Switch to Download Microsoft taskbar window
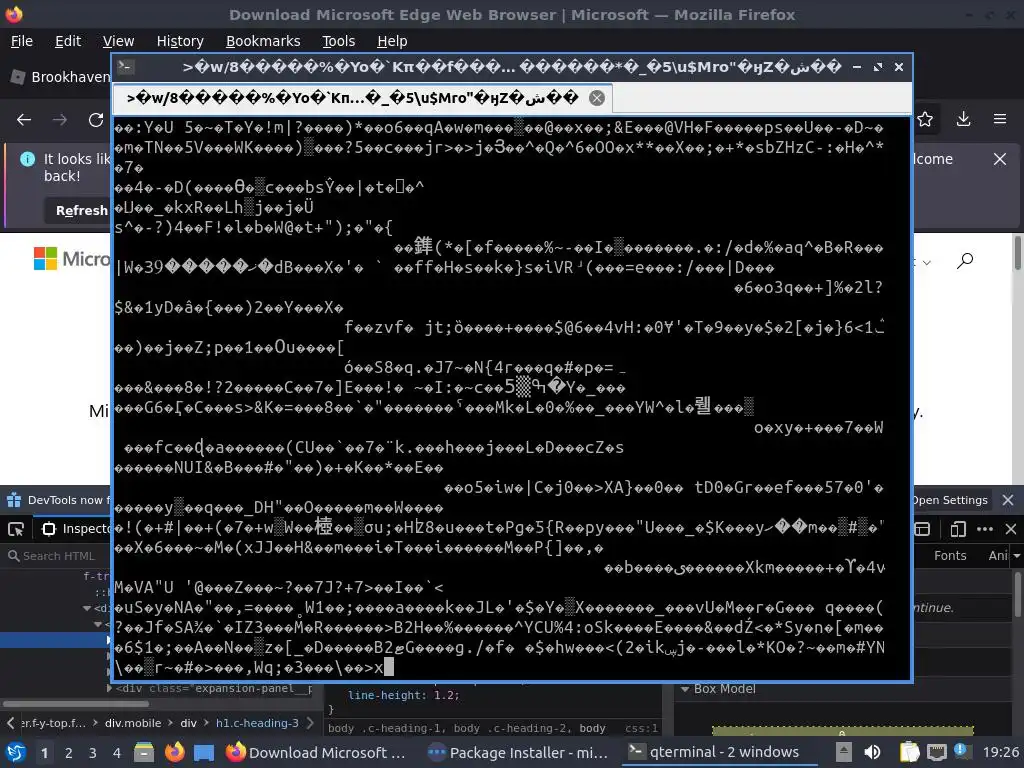Viewport: 1024px width, 768px height. [317, 752]
